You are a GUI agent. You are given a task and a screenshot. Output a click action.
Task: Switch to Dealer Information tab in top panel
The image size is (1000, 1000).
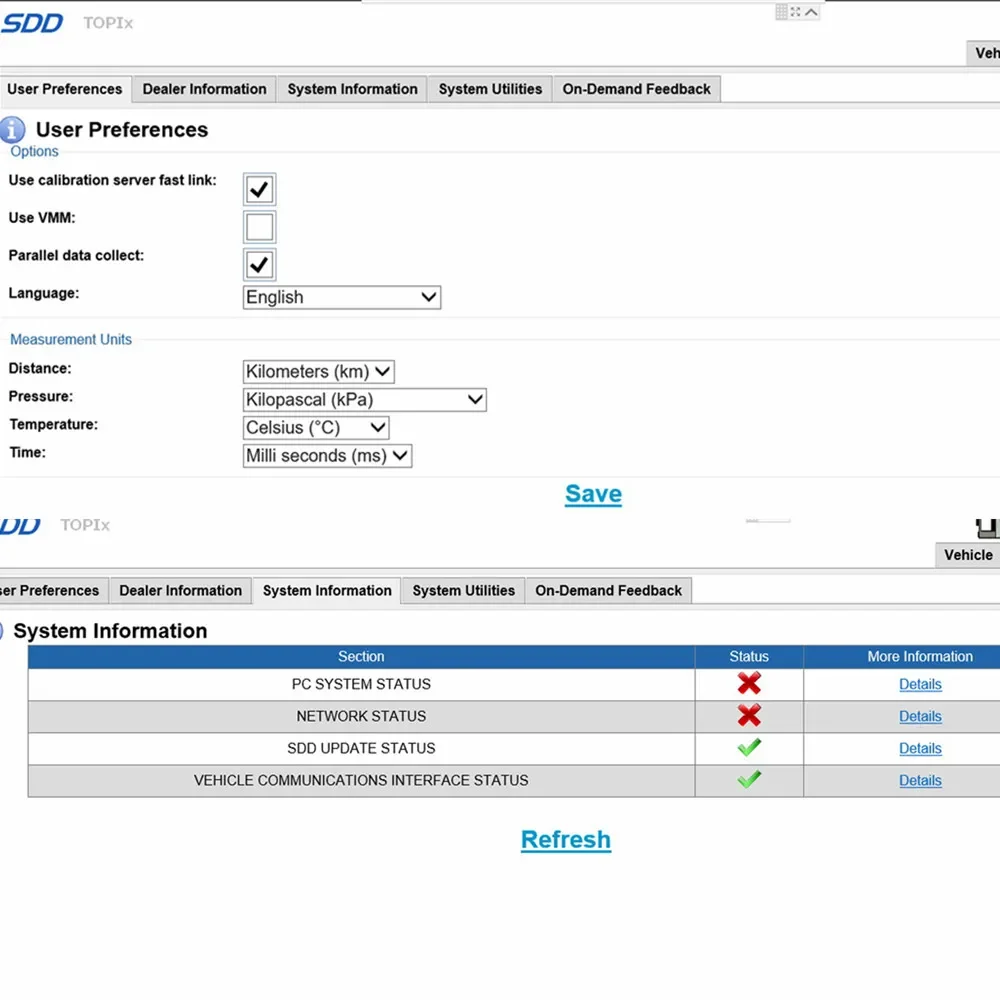click(204, 89)
